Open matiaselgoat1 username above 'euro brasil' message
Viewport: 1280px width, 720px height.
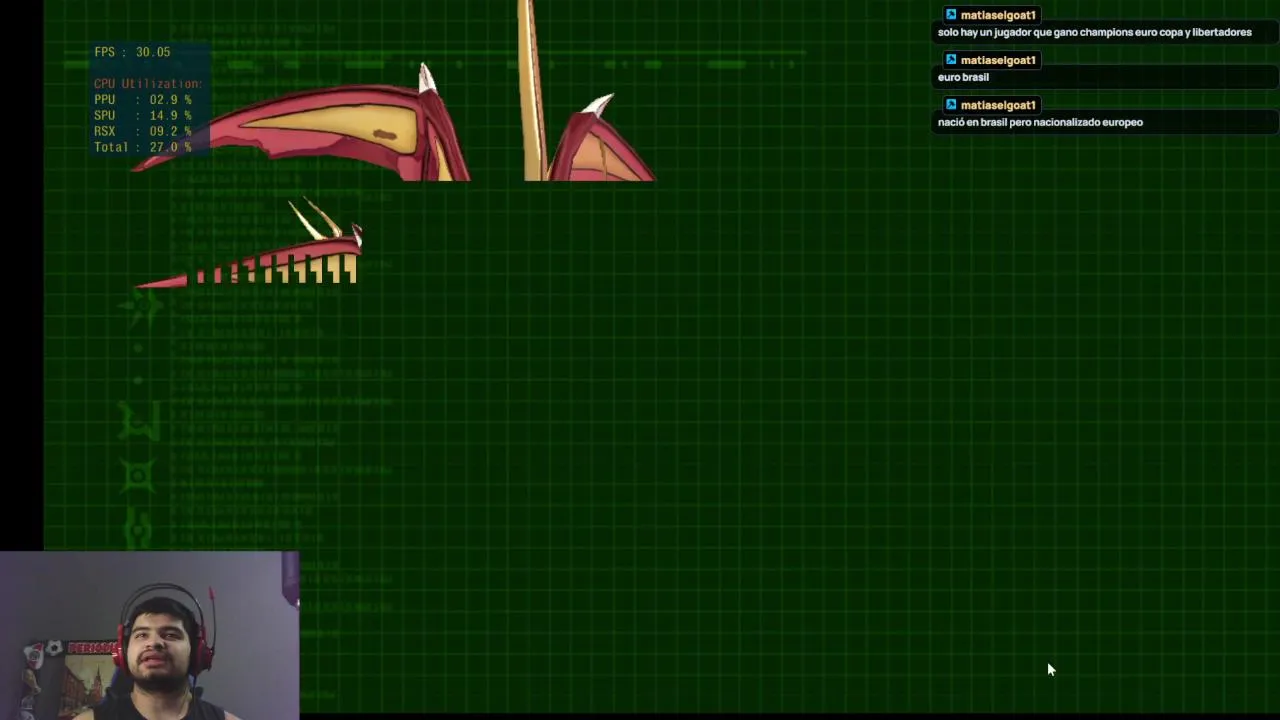[x=998, y=60]
